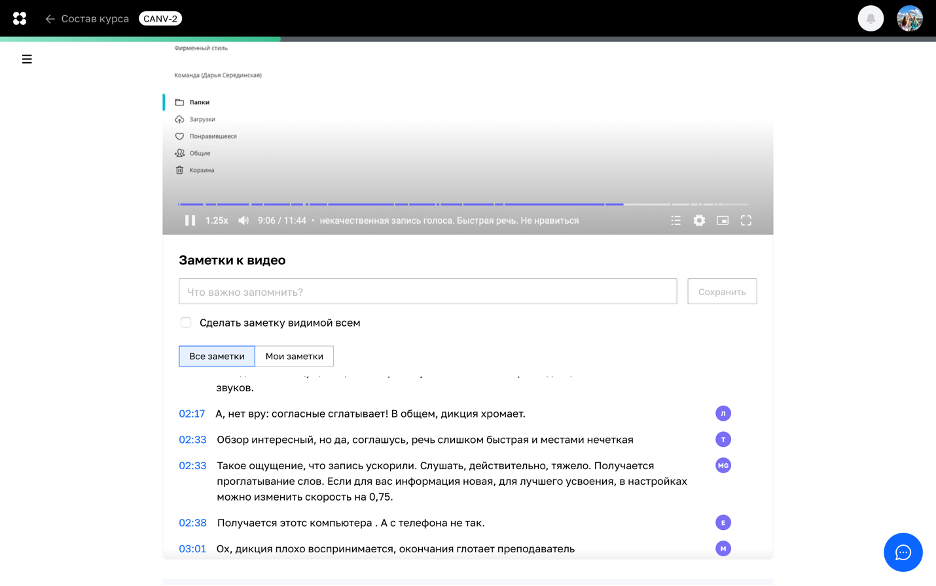The image size is (936, 586).
Task: Click the "М" author avatar
Action: click(723, 548)
